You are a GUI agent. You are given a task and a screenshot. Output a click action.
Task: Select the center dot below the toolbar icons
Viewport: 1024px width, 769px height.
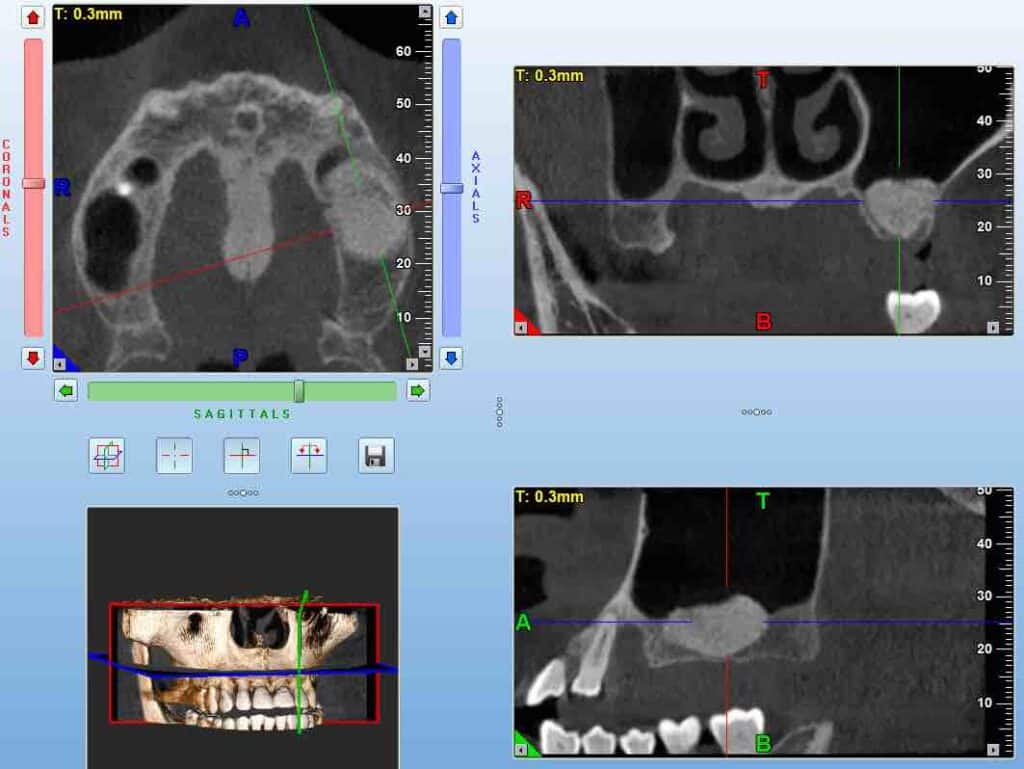tap(241, 492)
